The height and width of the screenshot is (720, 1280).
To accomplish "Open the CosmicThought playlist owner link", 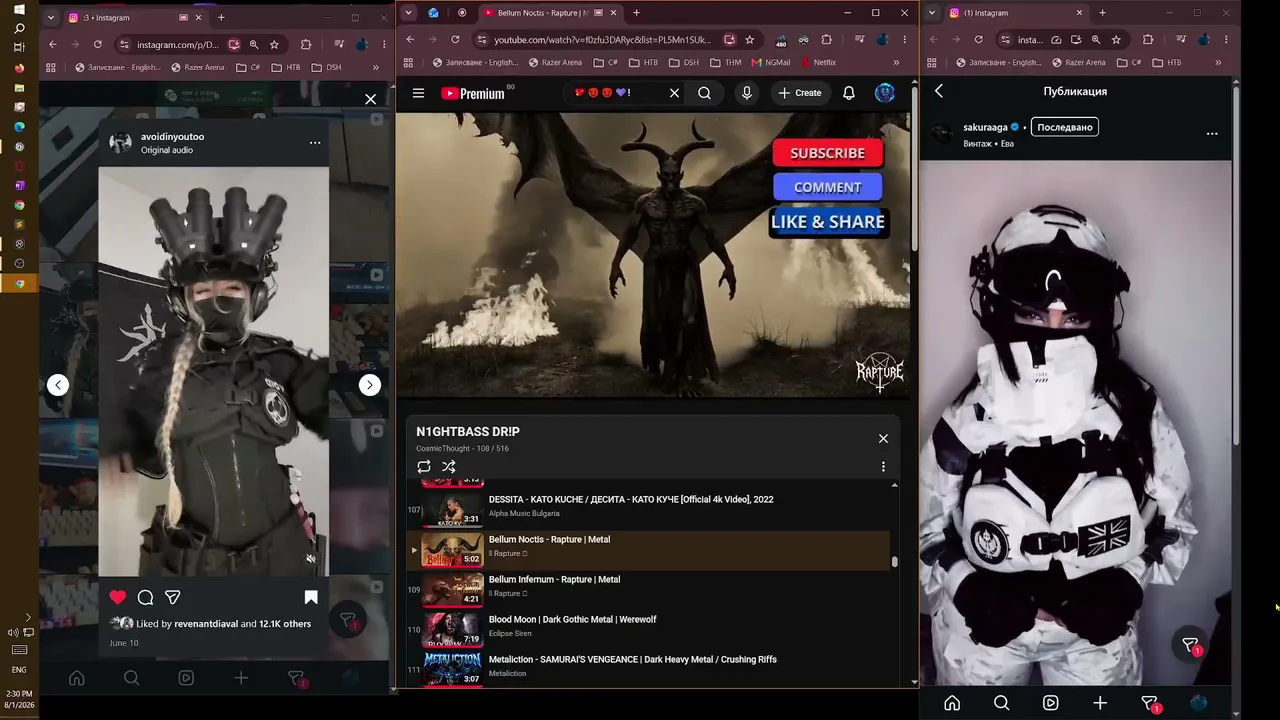I will point(442,448).
